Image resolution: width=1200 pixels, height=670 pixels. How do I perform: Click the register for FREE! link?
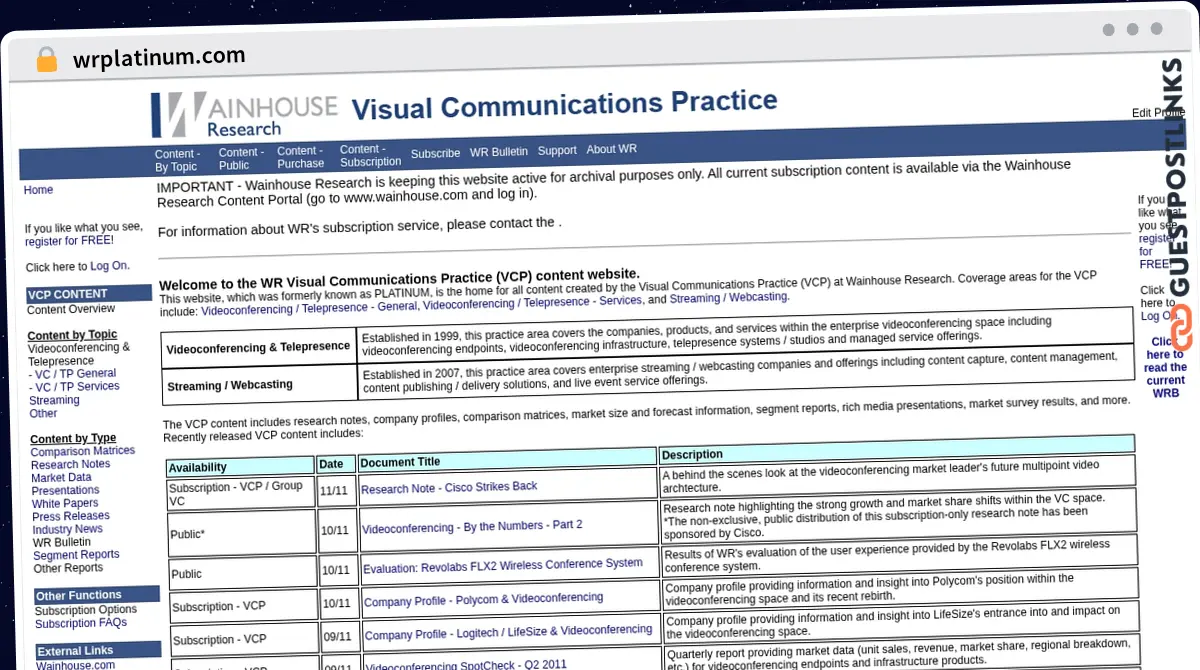69,241
